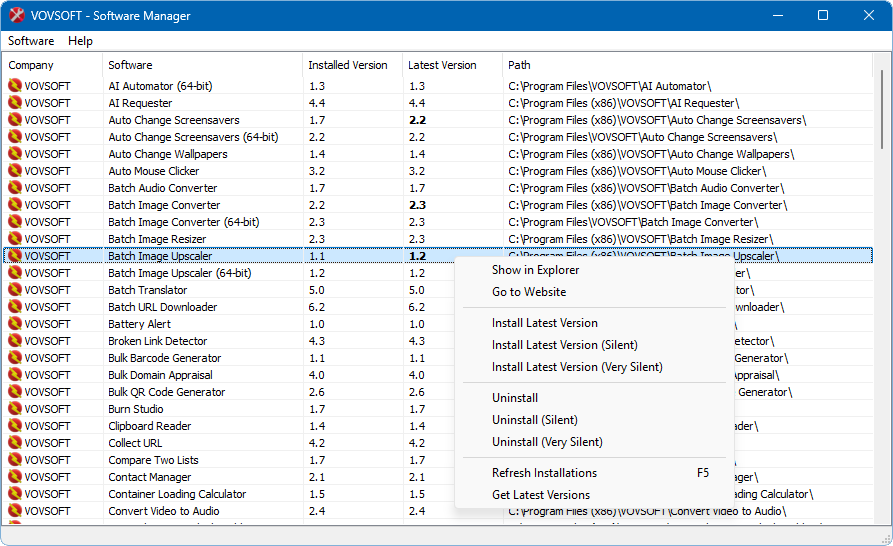Click the icon in Bulk Barcode Generator row

point(15,358)
